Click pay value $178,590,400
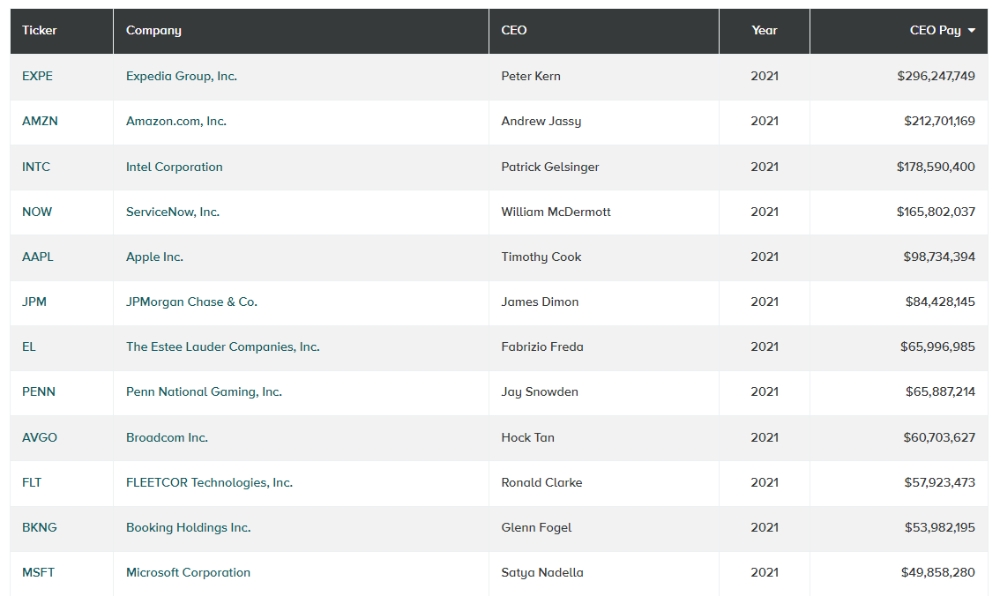This screenshot has height=596, width=1000. click(x=936, y=166)
